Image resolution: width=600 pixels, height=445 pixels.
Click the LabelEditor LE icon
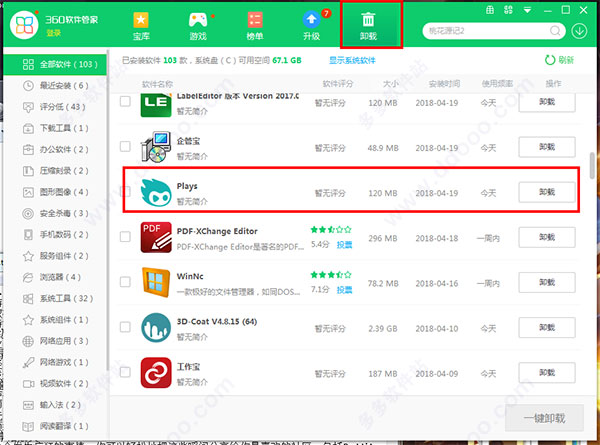156,105
